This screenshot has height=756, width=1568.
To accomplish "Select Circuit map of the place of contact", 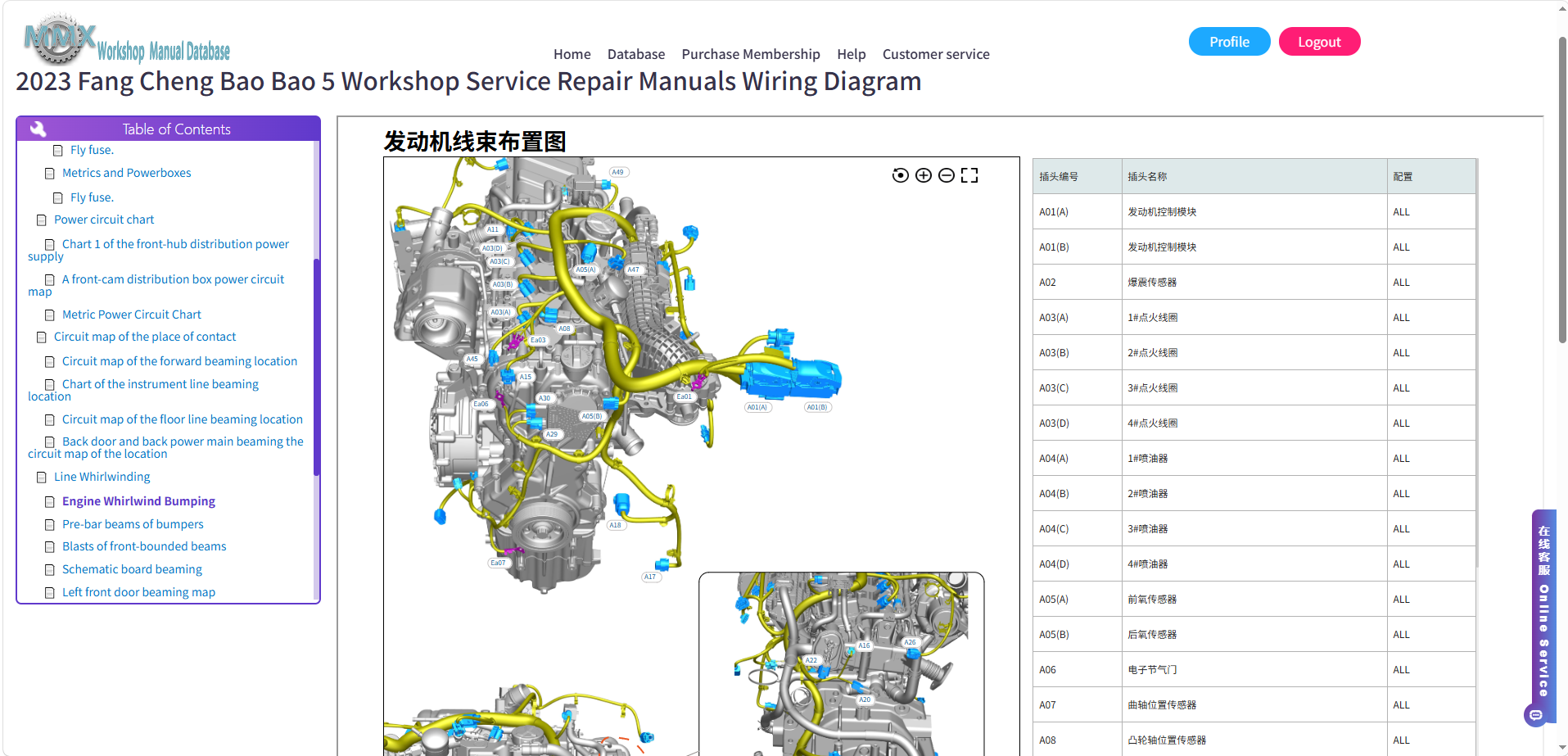I will pyautogui.click(x=145, y=337).
